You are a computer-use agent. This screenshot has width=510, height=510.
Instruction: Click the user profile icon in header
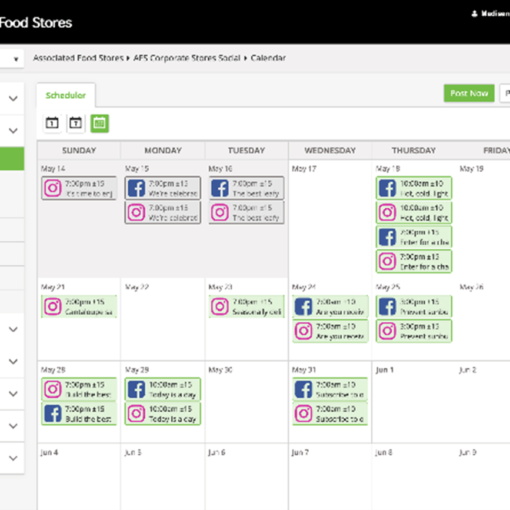[474, 14]
